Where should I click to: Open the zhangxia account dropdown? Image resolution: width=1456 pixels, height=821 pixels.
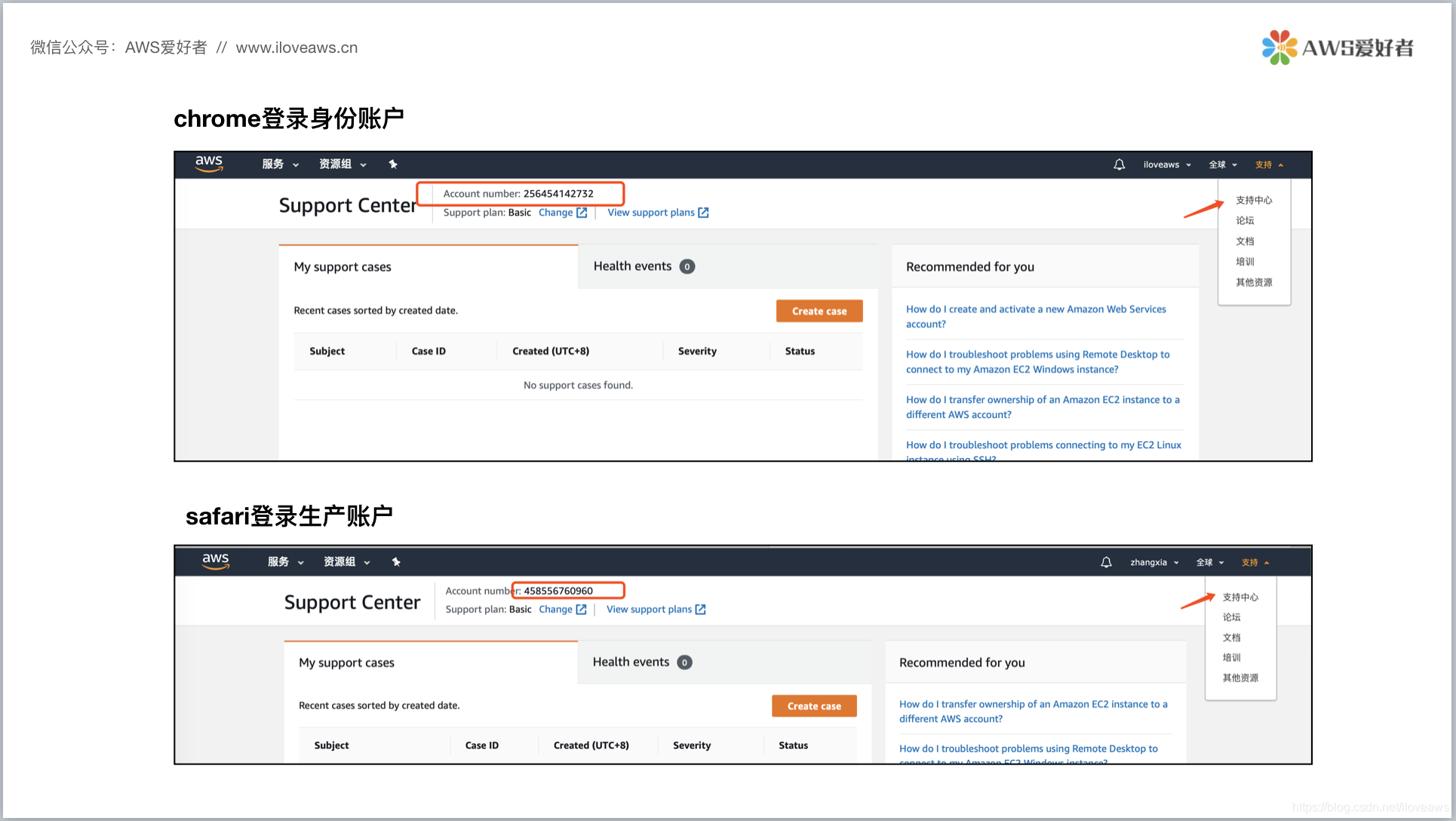[x=1154, y=562]
